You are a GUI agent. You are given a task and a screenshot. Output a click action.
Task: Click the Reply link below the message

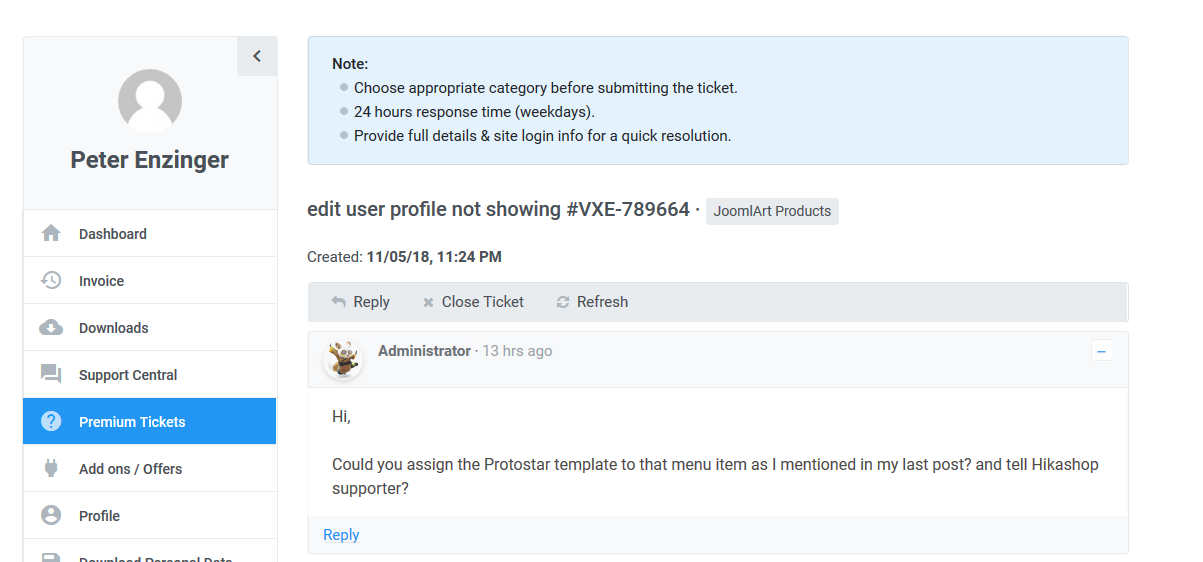(341, 535)
